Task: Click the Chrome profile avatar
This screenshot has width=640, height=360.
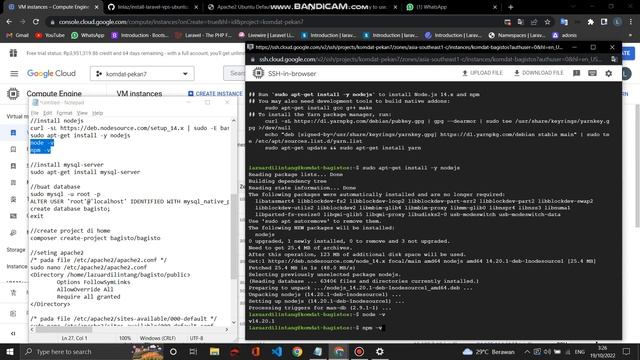Action: (x=618, y=22)
